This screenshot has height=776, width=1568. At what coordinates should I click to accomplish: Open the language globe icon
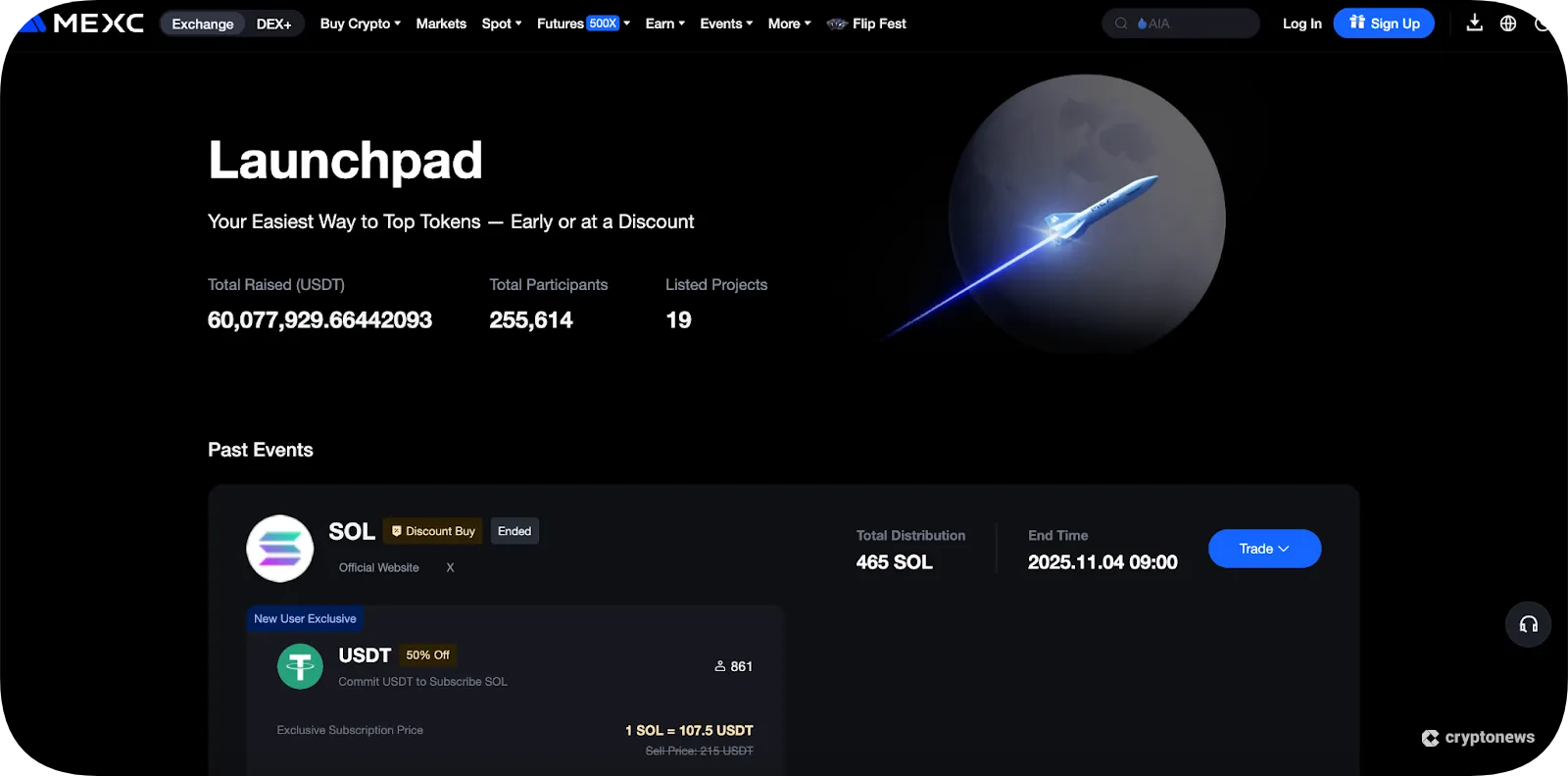pos(1508,24)
